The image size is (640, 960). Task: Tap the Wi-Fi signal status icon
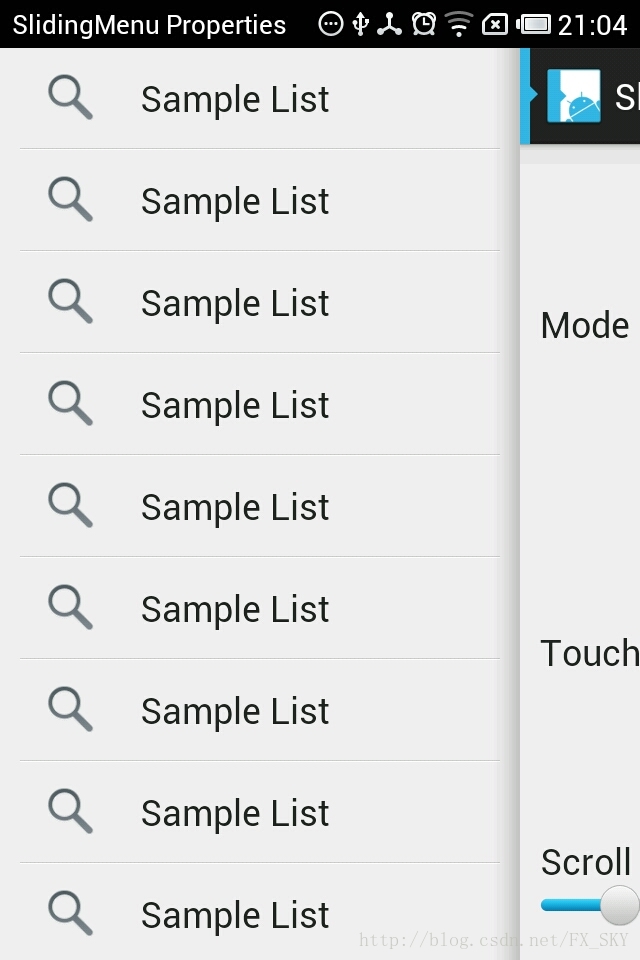click(459, 24)
